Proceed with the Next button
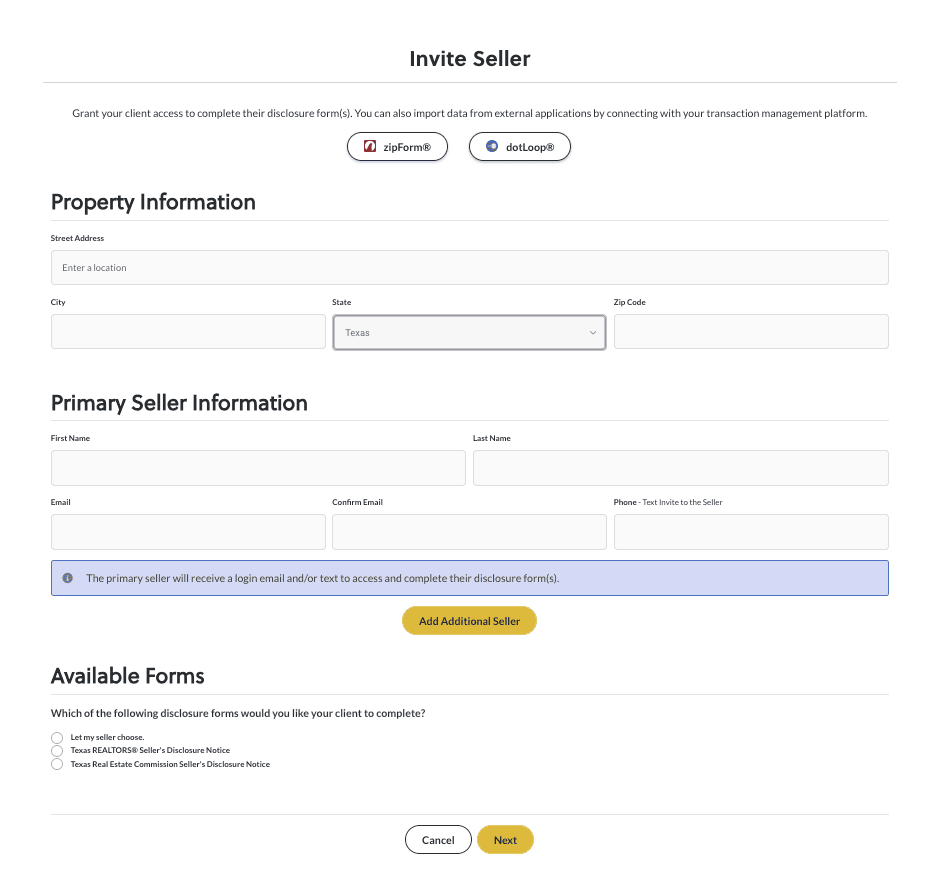The width and height of the screenshot is (926, 872). [506, 840]
